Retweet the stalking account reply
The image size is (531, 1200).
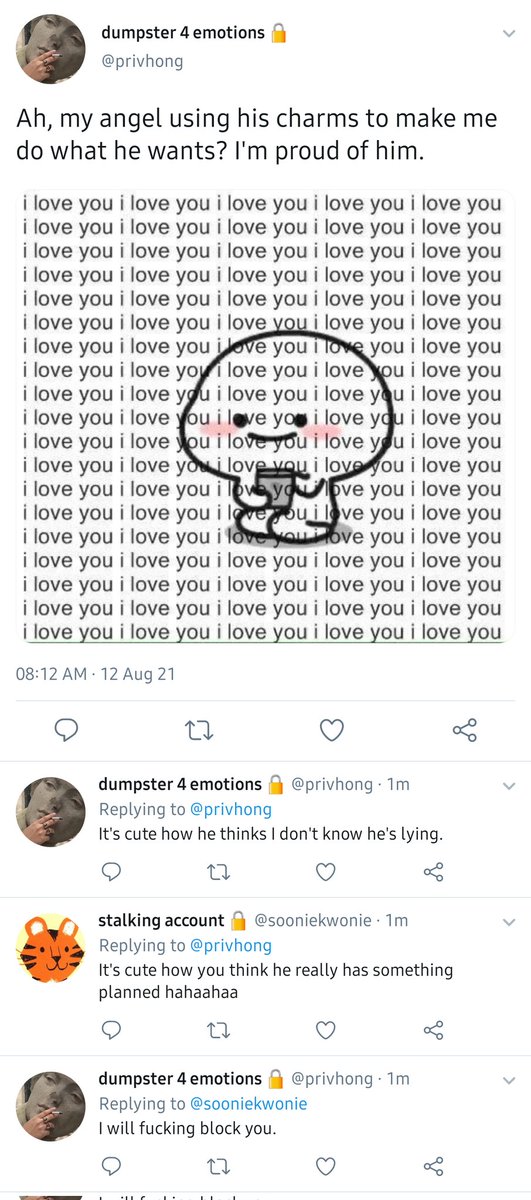pos(218,1030)
